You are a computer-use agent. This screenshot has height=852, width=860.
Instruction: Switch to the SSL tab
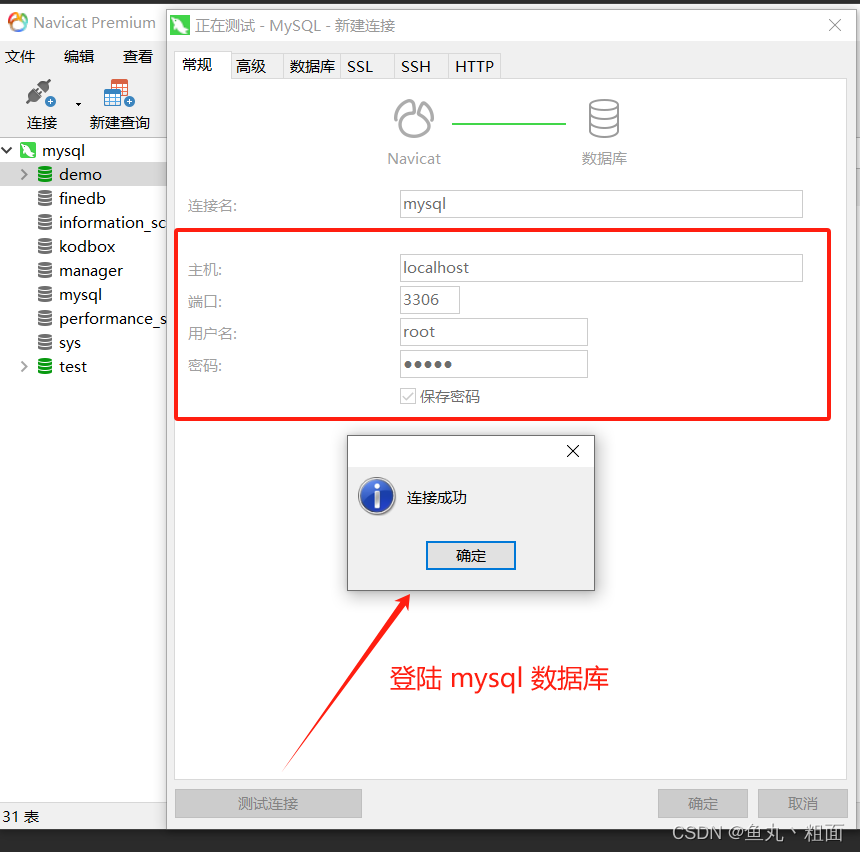click(366, 66)
